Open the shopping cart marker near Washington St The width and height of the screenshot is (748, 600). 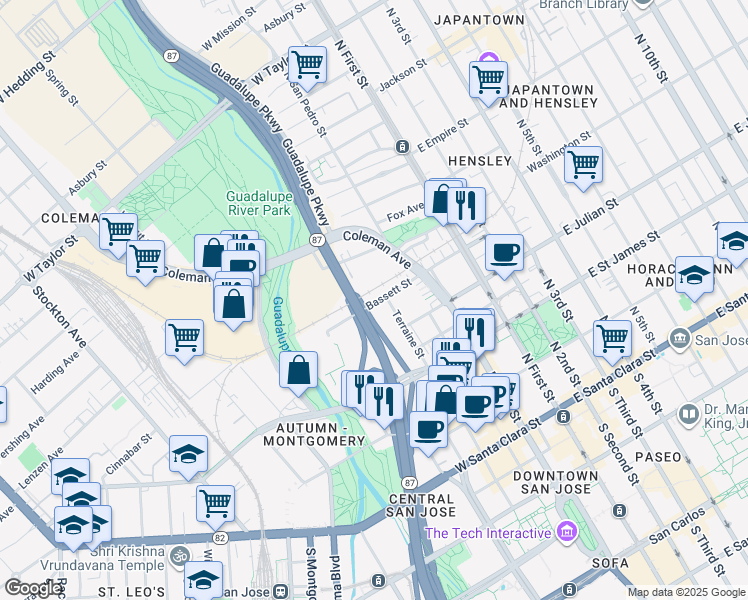[583, 167]
